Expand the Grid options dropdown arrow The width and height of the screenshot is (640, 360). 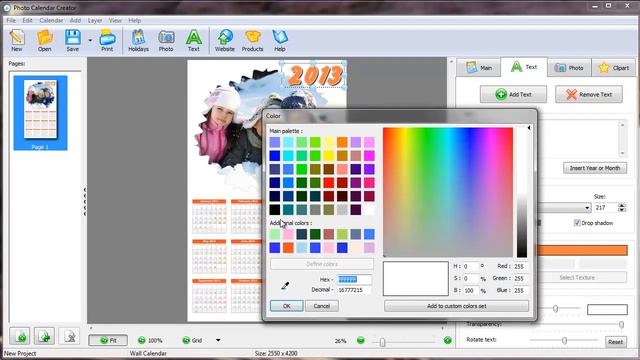(x=218, y=340)
